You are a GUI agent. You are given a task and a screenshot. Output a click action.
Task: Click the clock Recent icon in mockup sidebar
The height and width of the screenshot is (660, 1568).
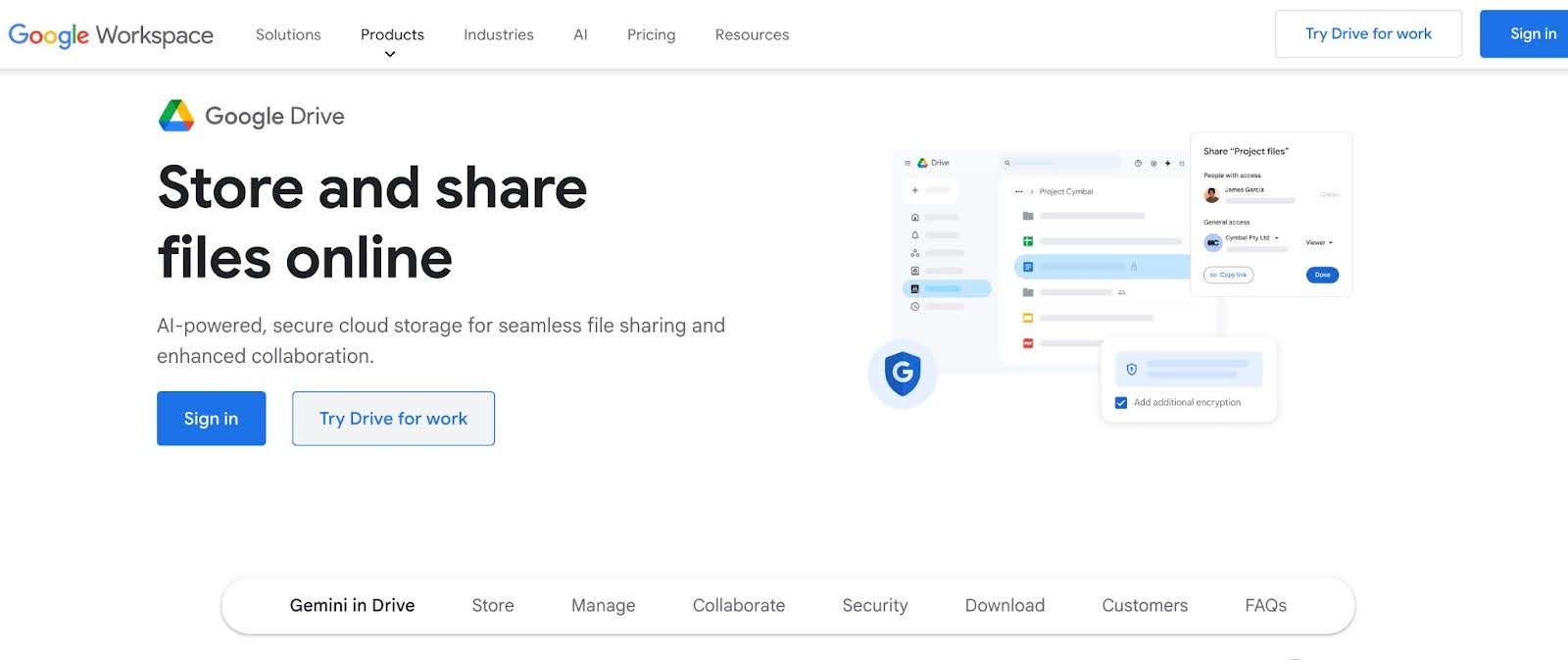coord(915,307)
